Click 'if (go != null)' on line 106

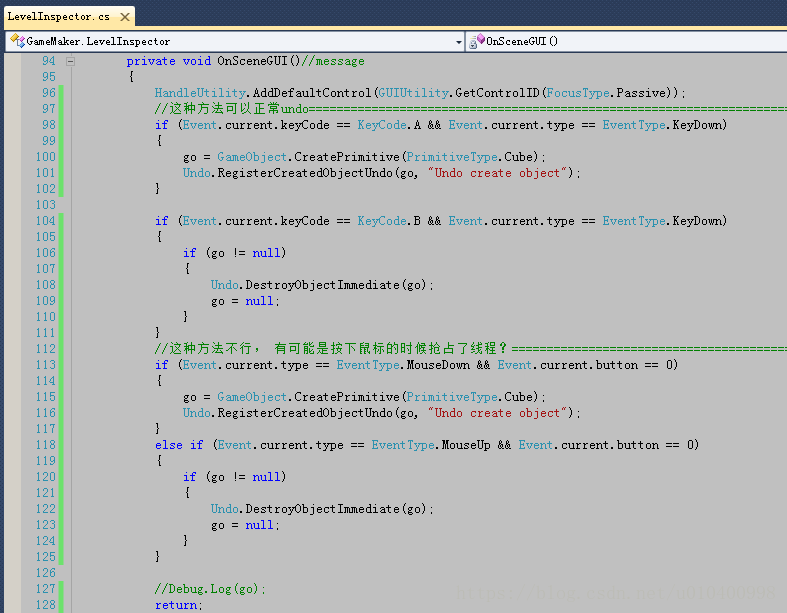pyautogui.click(x=234, y=253)
